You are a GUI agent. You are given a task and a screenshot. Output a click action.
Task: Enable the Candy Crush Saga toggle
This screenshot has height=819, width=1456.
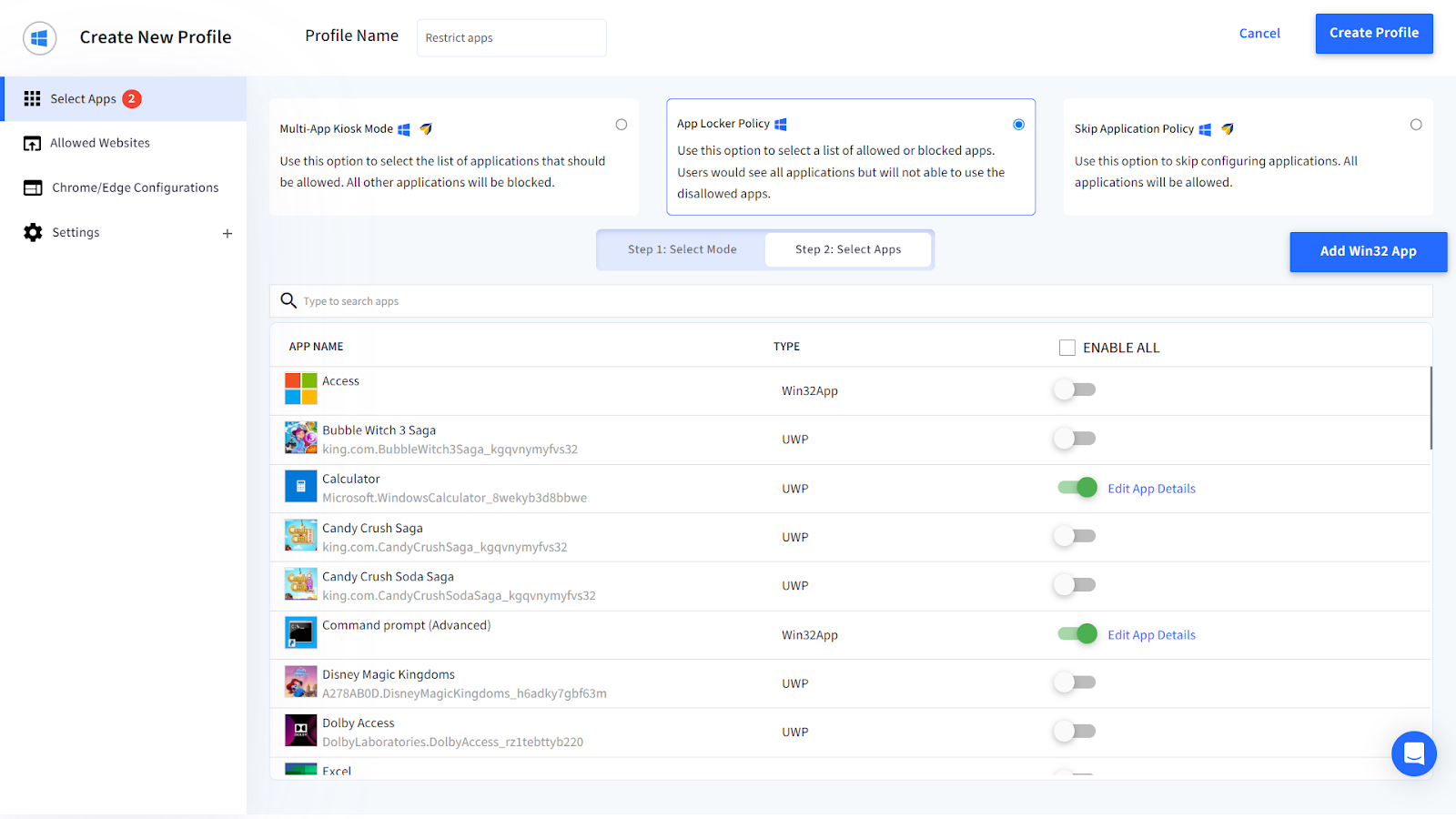pyautogui.click(x=1074, y=536)
